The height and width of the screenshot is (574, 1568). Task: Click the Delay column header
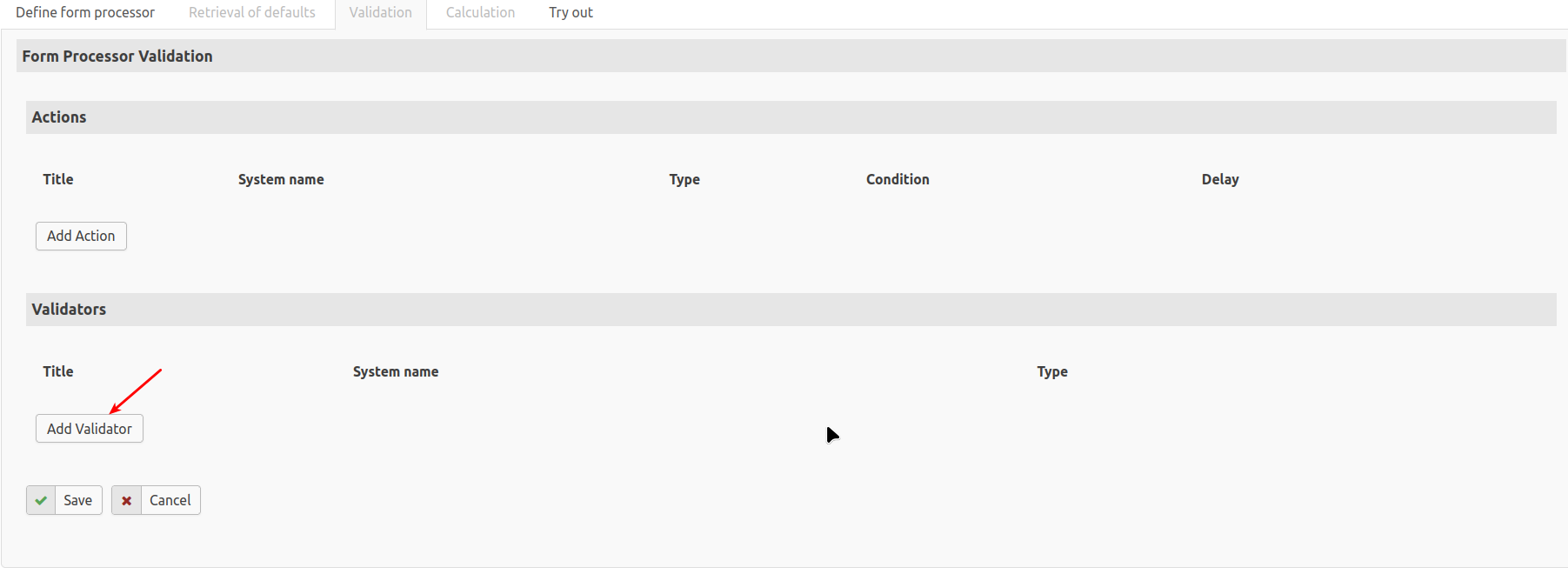point(1220,179)
